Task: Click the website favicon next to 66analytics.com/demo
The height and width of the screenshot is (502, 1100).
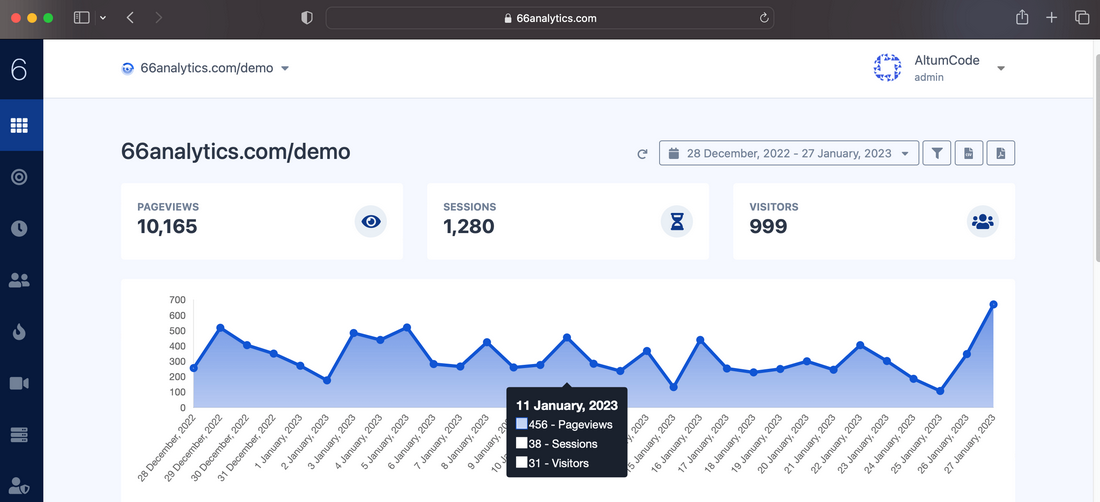Action: (128, 68)
